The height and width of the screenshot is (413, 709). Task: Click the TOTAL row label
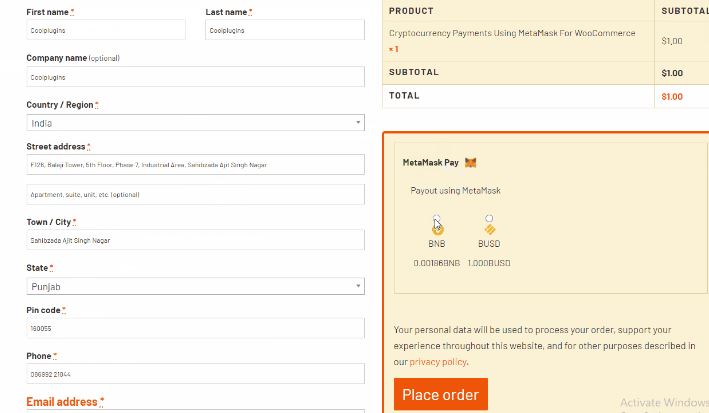pos(404,96)
